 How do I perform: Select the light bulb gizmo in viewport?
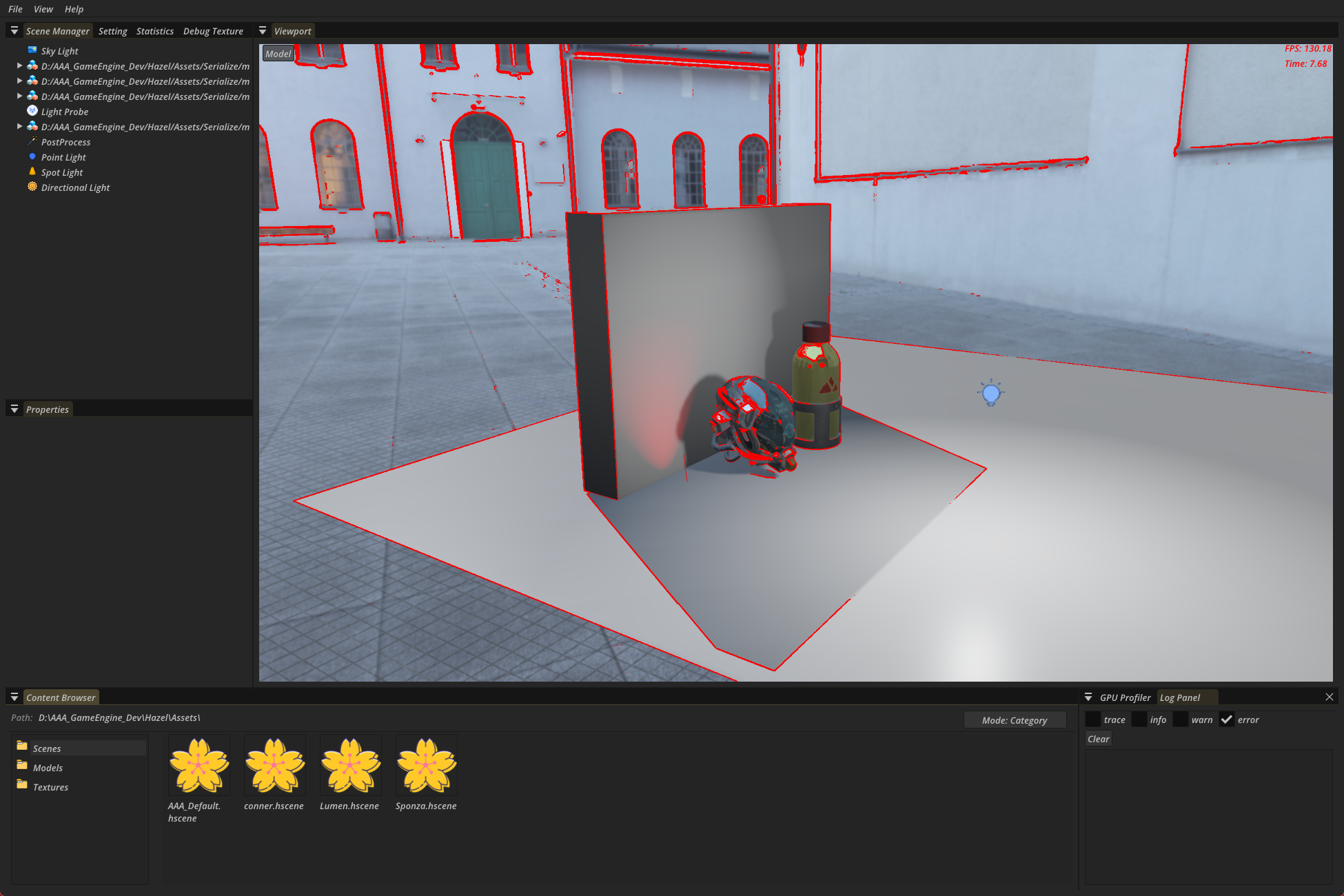[990, 393]
